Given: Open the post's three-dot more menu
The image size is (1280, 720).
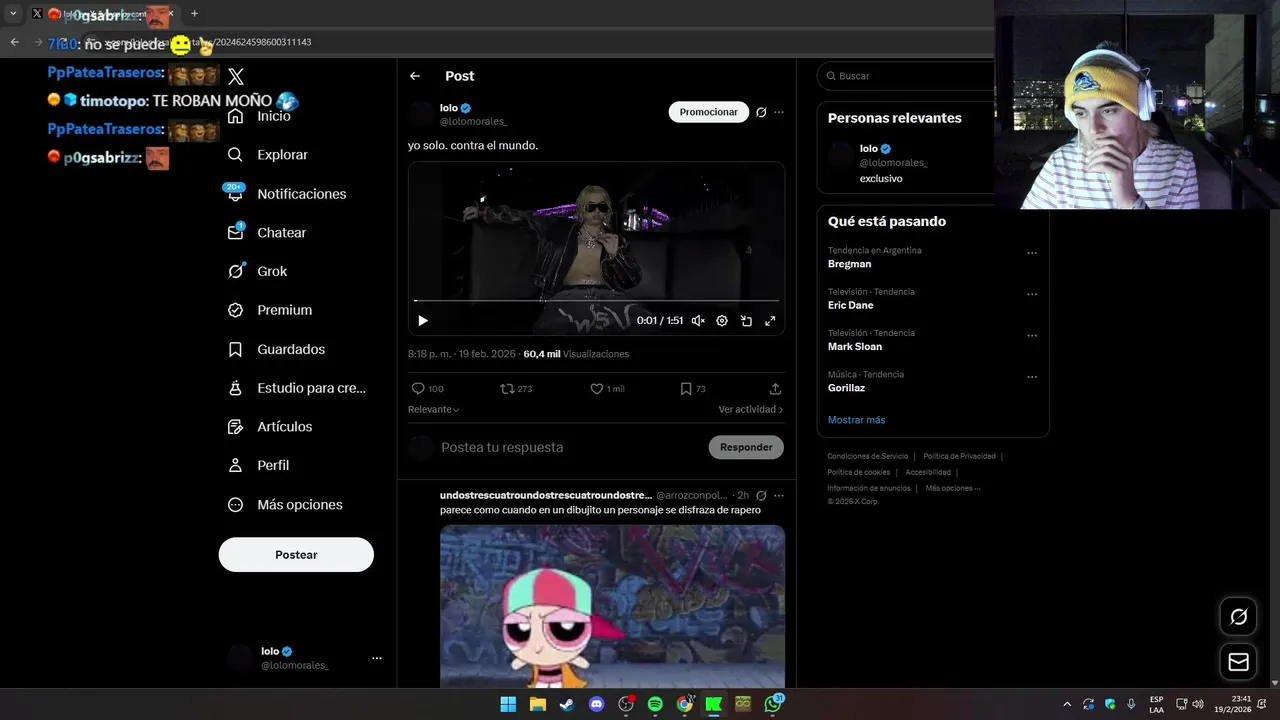Looking at the screenshot, I should point(779,112).
